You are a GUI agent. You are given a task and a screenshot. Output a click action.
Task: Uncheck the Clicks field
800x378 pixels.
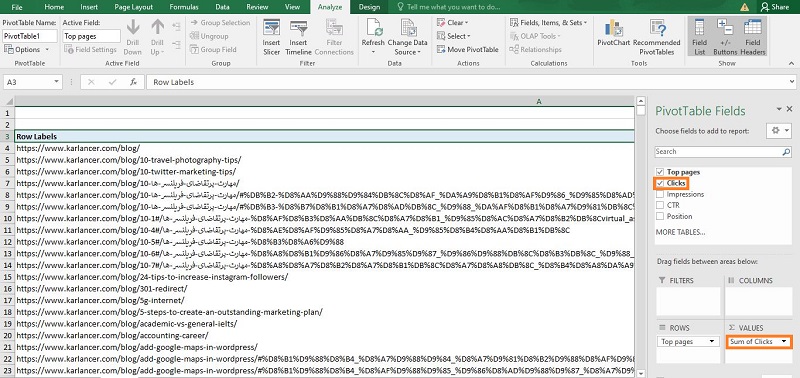660,183
